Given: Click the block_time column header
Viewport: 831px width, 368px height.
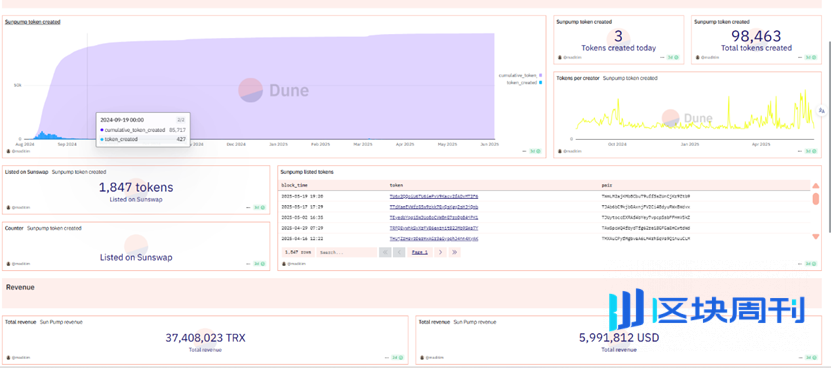Looking at the screenshot, I should click(x=295, y=186).
